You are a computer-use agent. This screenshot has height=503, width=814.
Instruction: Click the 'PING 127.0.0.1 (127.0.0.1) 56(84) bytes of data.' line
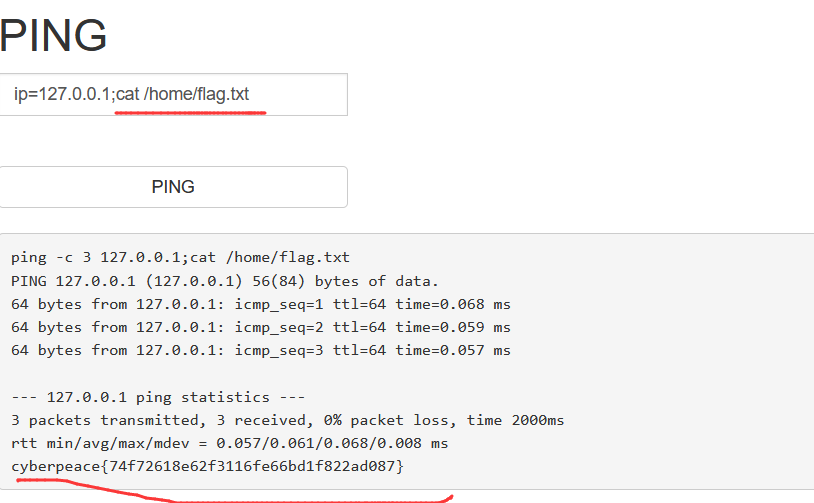225,281
